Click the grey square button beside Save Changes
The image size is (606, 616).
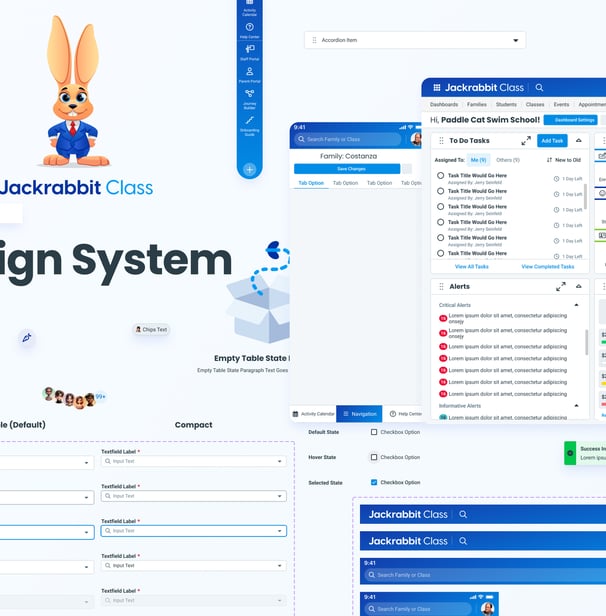[407, 169]
